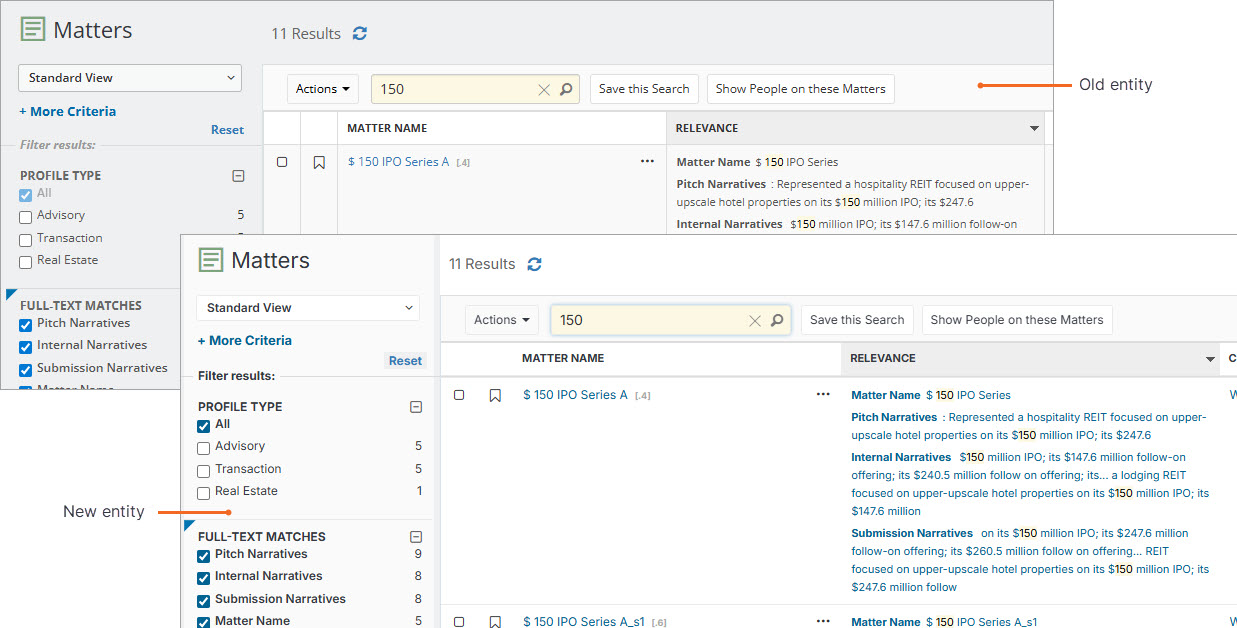The height and width of the screenshot is (628, 1237).
Task: Uncheck Submission Narratives in new entity window
Action: click(204, 601)
